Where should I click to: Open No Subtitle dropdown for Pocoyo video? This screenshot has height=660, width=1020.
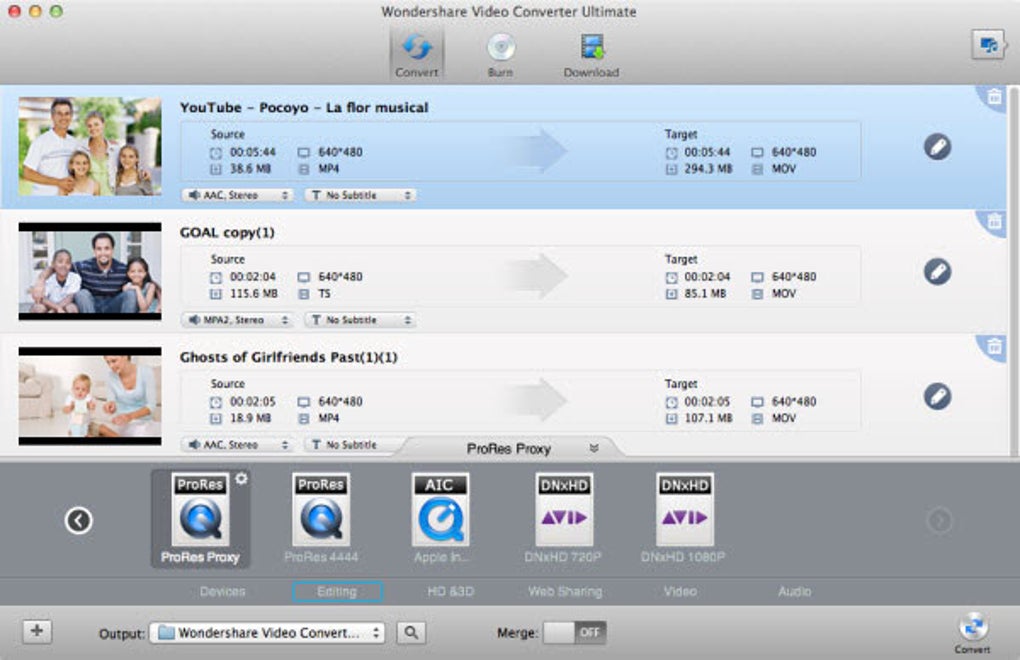tap(360, 195)
